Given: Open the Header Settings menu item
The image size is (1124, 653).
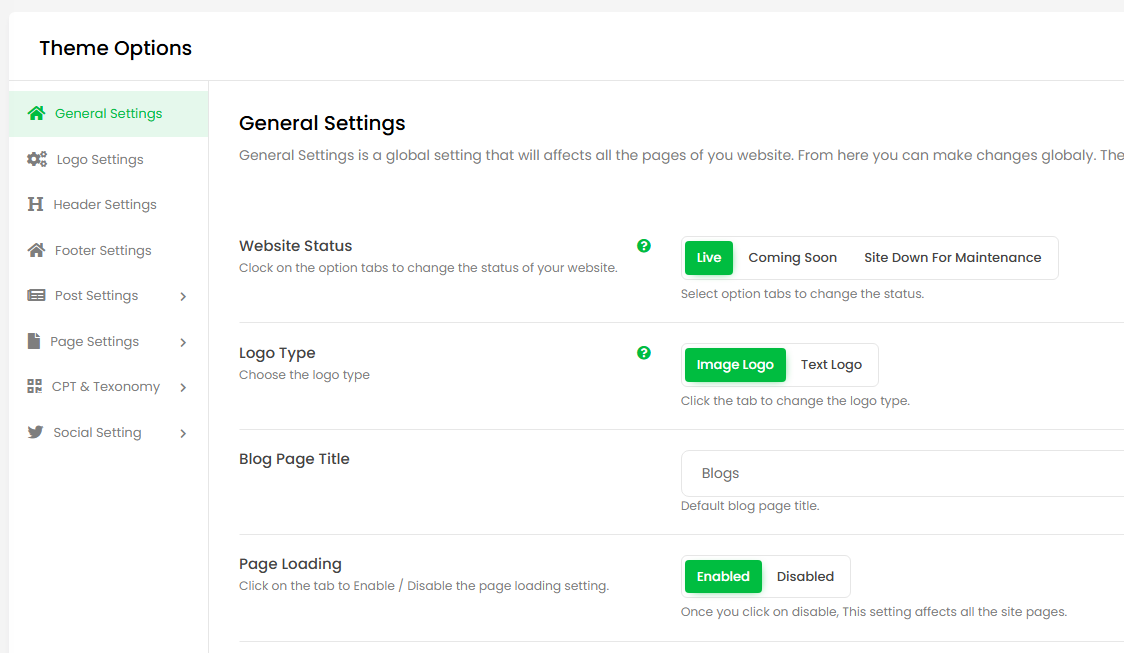Looking at the screenshot, I should coord(105,204).
